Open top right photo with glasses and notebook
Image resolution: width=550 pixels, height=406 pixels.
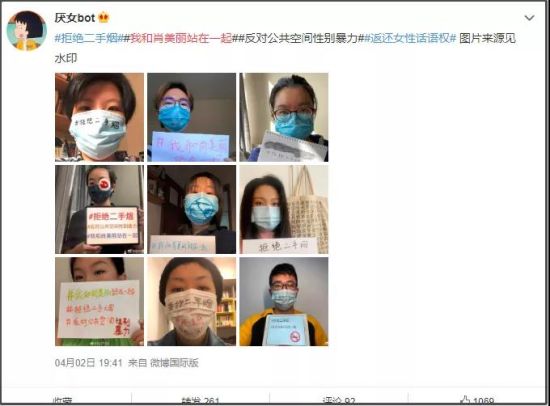(x=284, y=117)
